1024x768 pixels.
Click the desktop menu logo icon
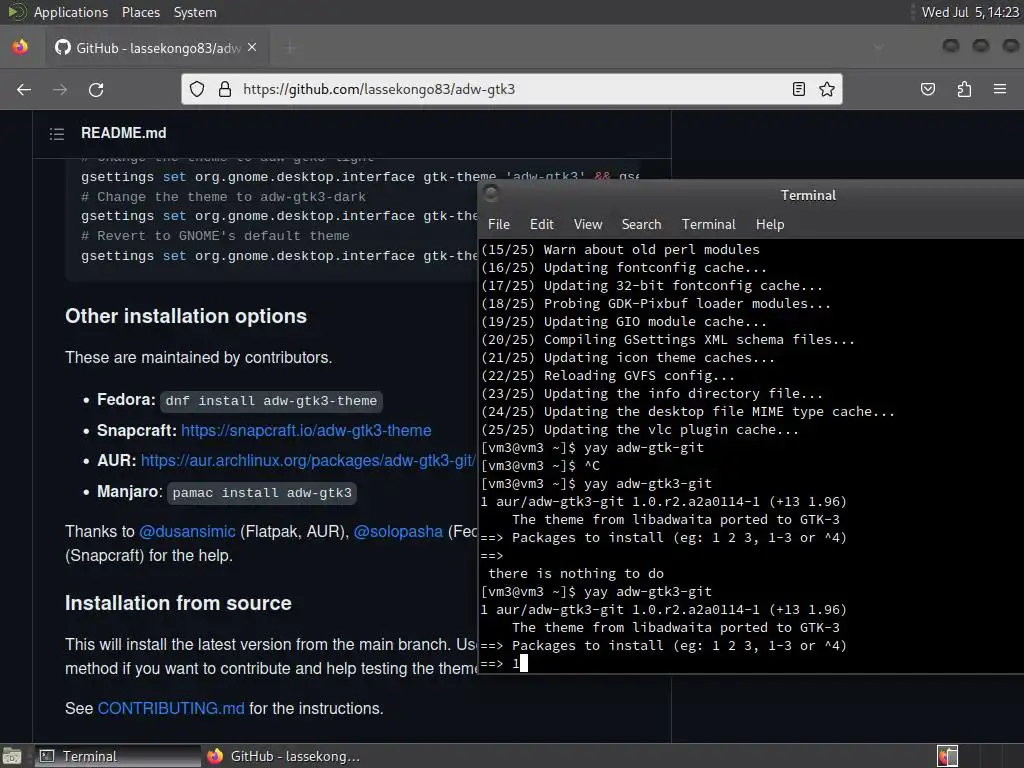pos(17,12)
